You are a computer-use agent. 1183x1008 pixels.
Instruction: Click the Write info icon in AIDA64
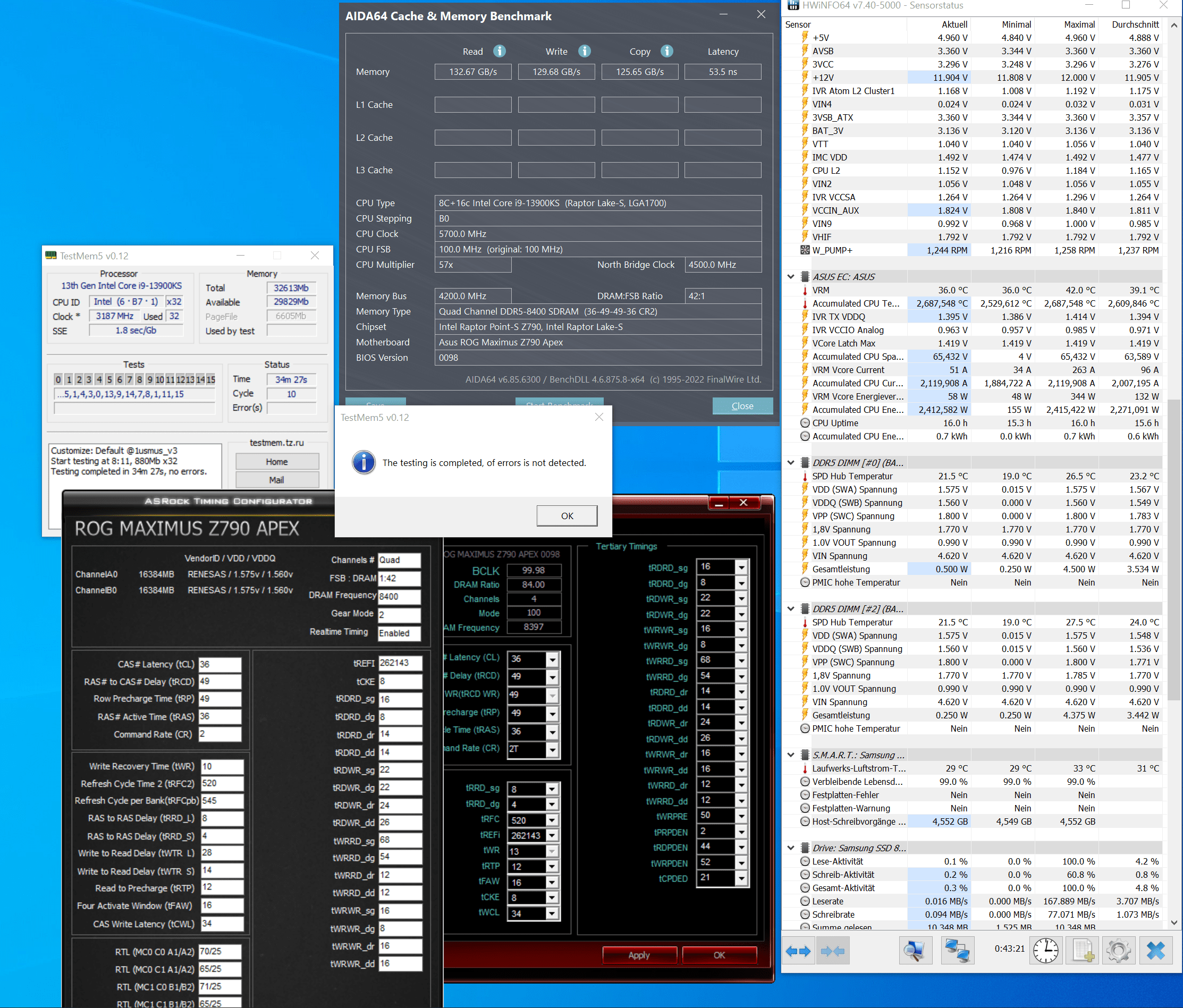(584, 52)
